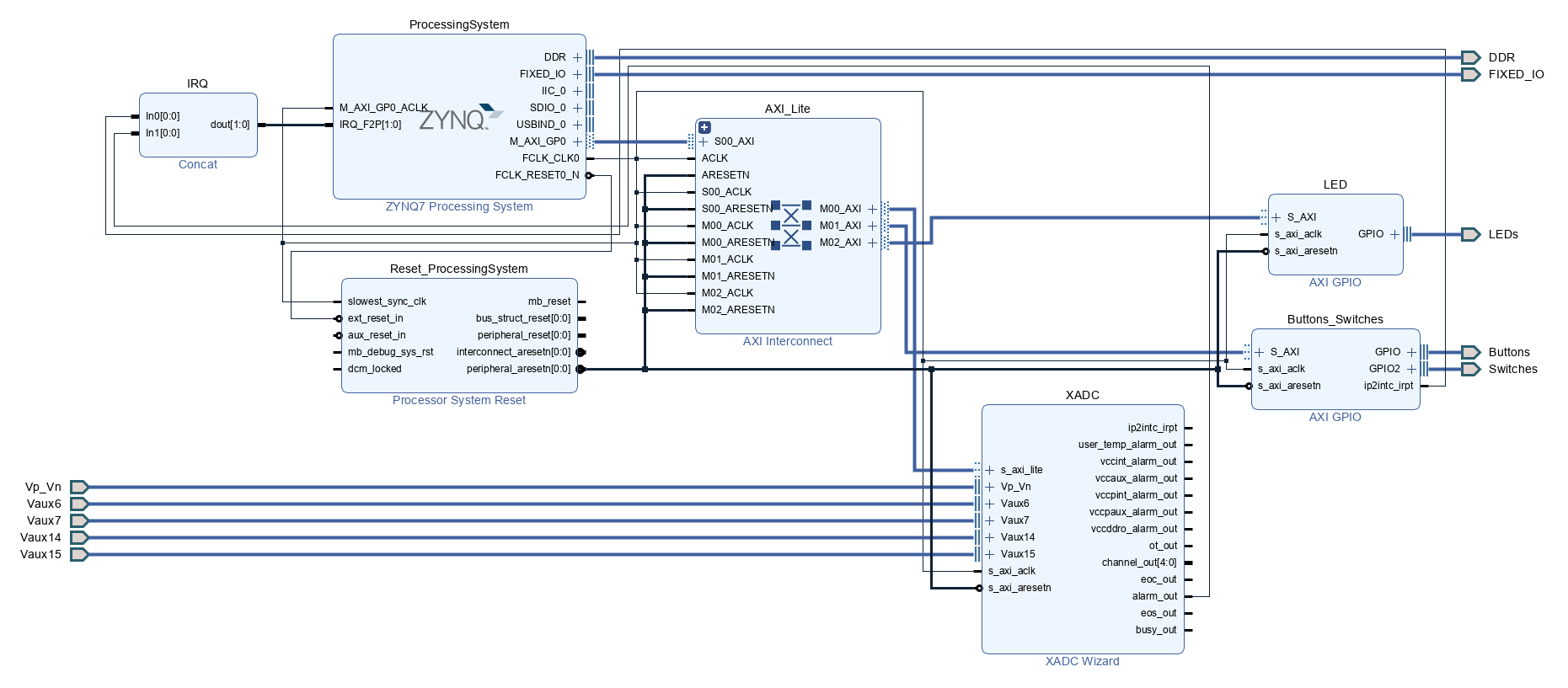Expand the GPIO2 pin on Buttons_Switches block

pyautogui.click(x=1411, y=369)
